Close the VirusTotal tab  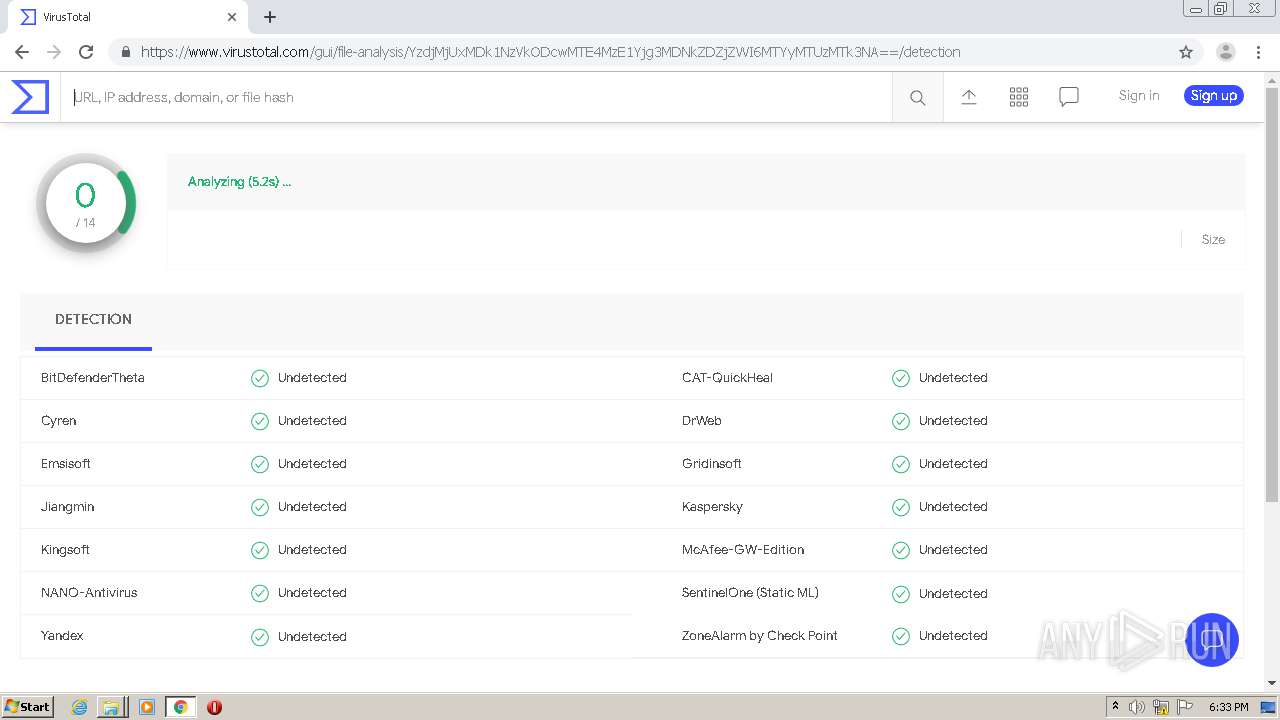[x=232, y=17]
